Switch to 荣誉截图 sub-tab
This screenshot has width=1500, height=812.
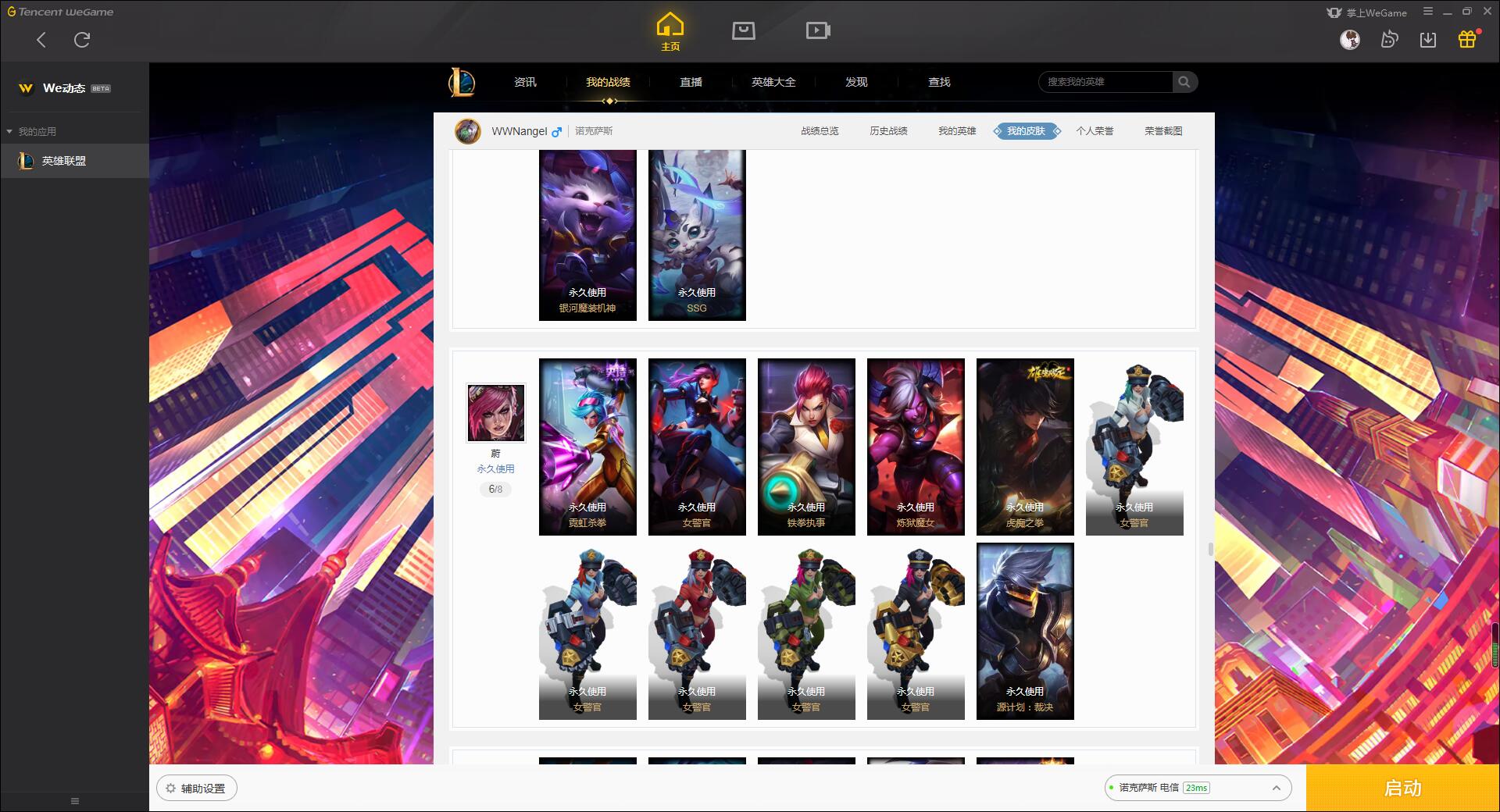1163,131
